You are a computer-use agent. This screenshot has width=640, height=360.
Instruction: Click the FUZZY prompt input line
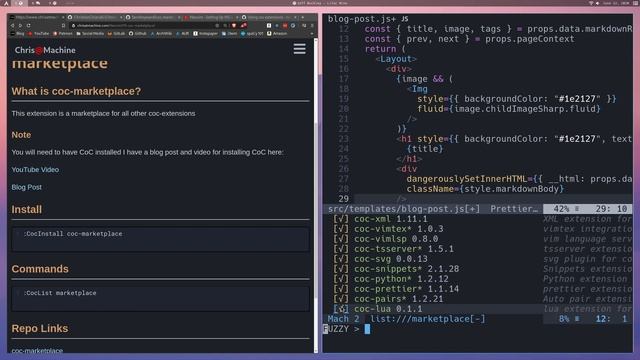[x=478, y=329]
